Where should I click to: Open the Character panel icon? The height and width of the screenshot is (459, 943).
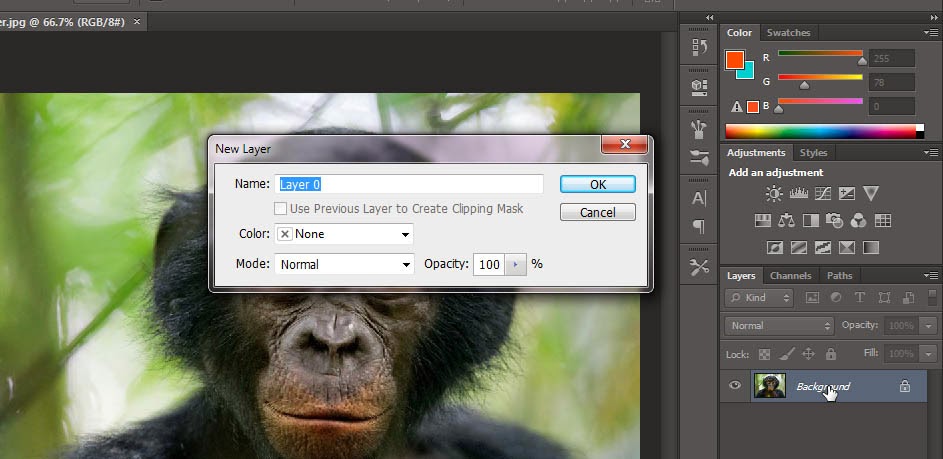699,198
